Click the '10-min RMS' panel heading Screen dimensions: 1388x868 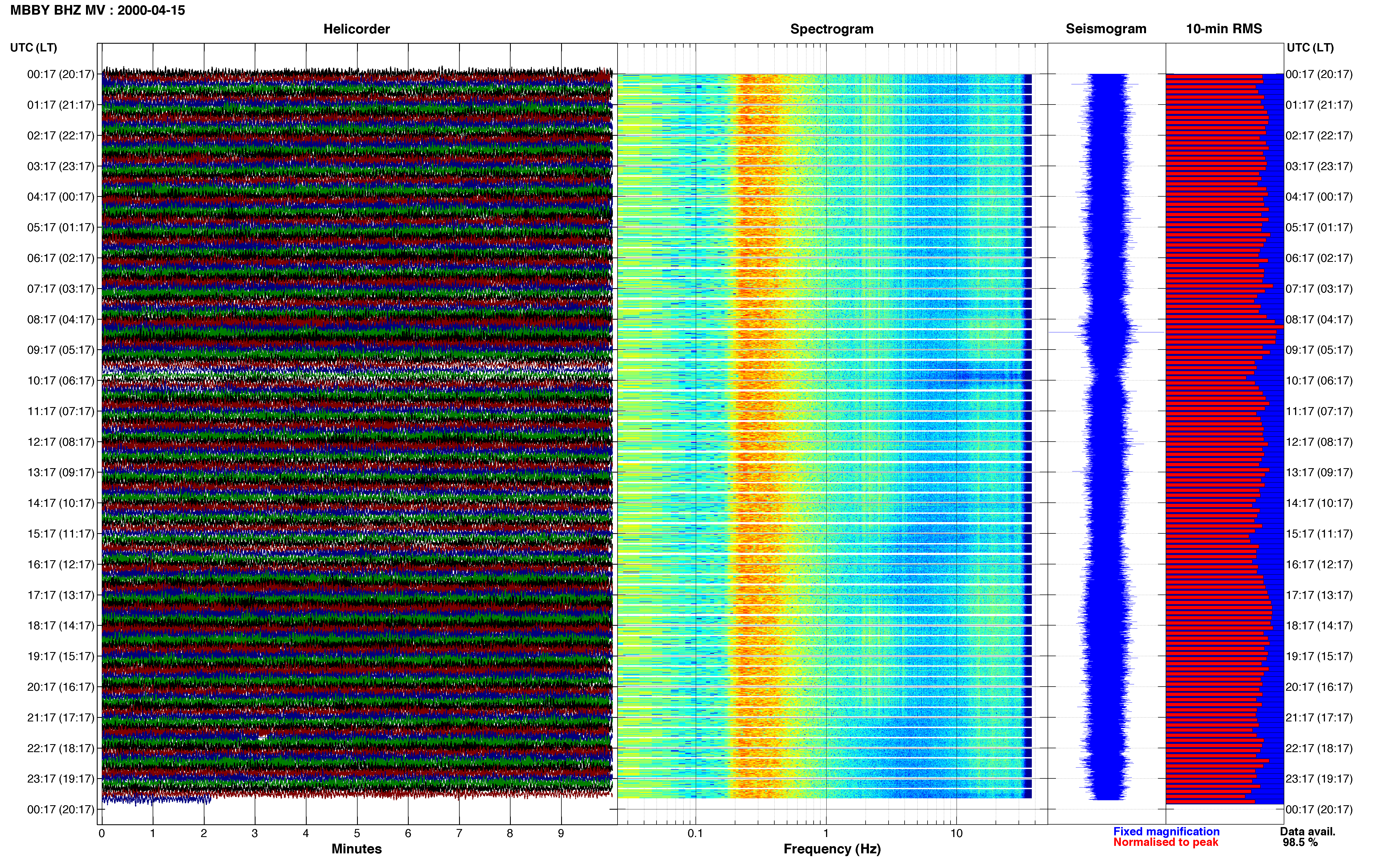(1224, 29)
